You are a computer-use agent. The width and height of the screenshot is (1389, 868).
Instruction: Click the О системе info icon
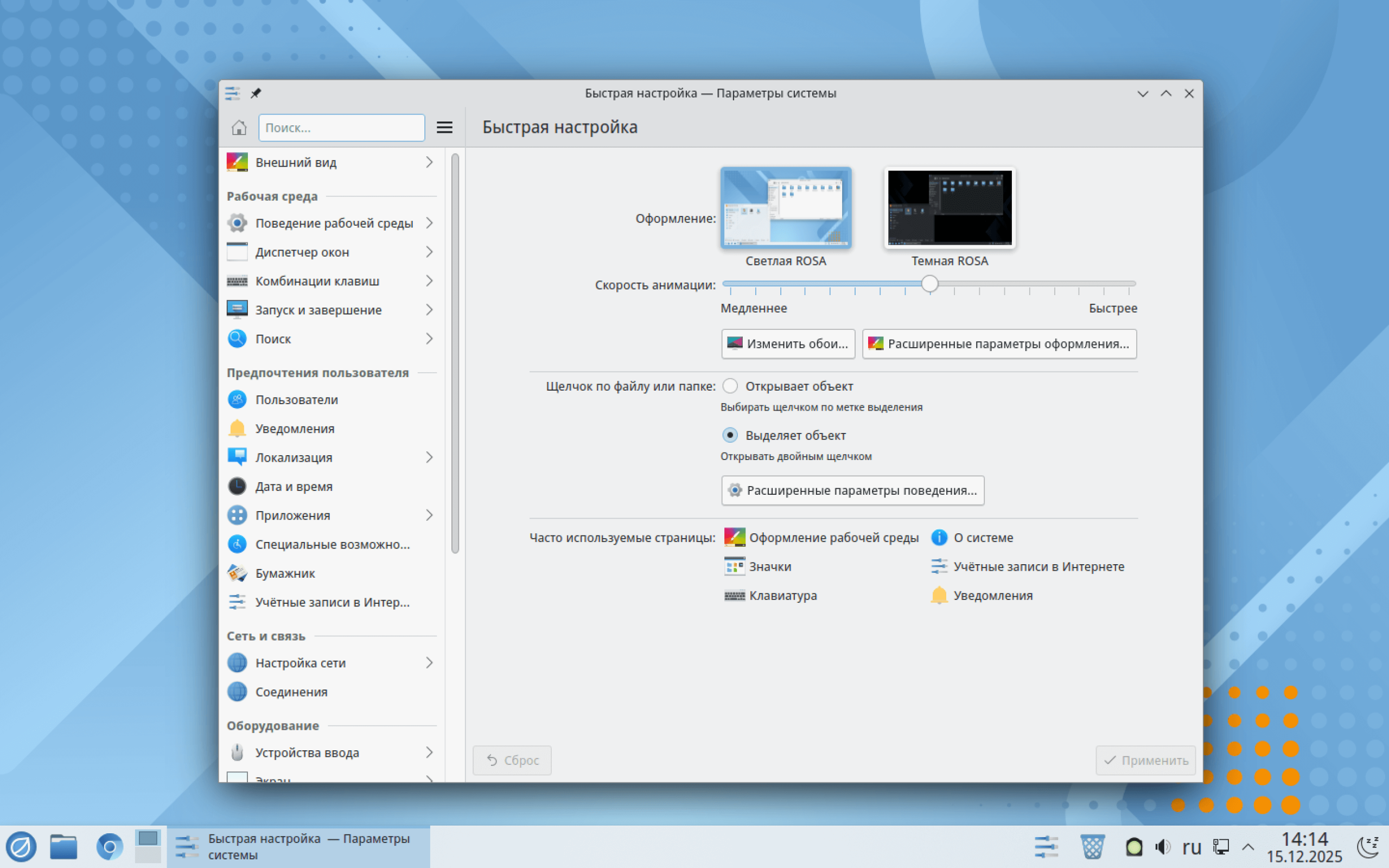tap(939, 537)
